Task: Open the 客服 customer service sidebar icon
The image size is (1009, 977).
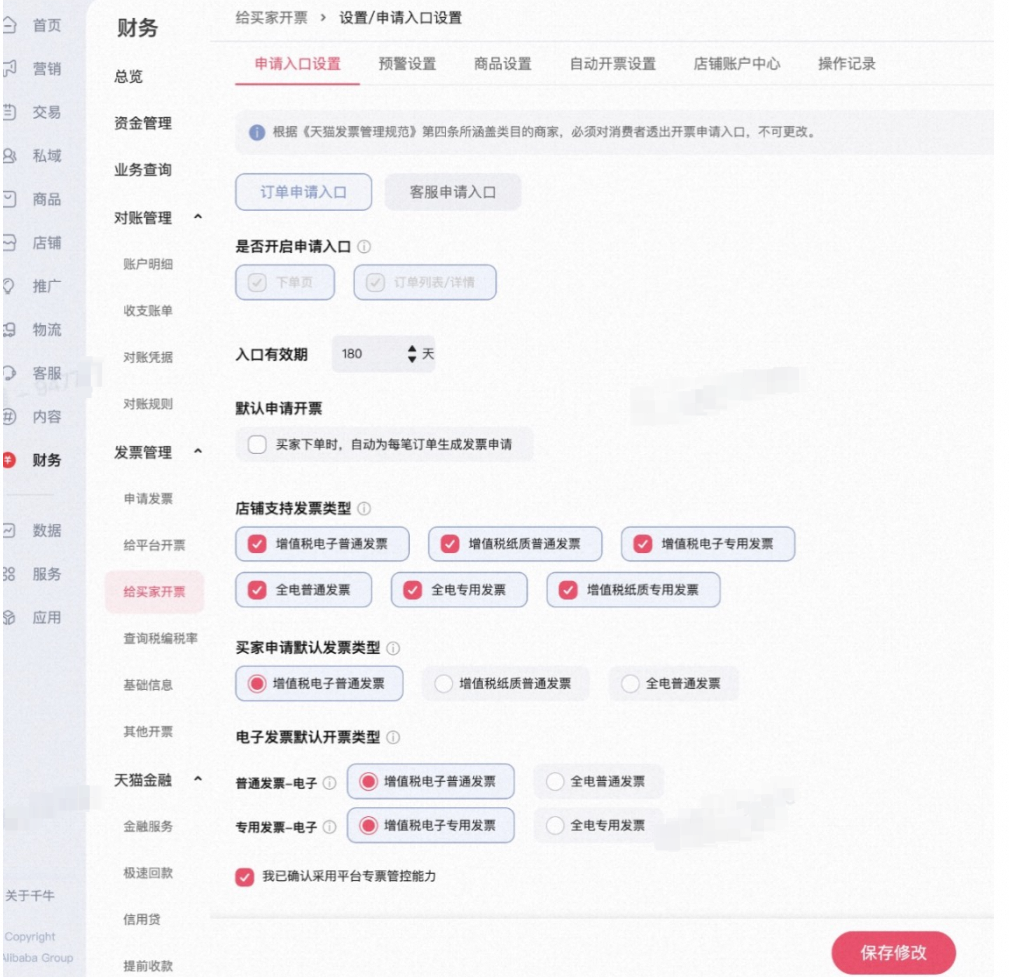Action: tap(10, 373)
